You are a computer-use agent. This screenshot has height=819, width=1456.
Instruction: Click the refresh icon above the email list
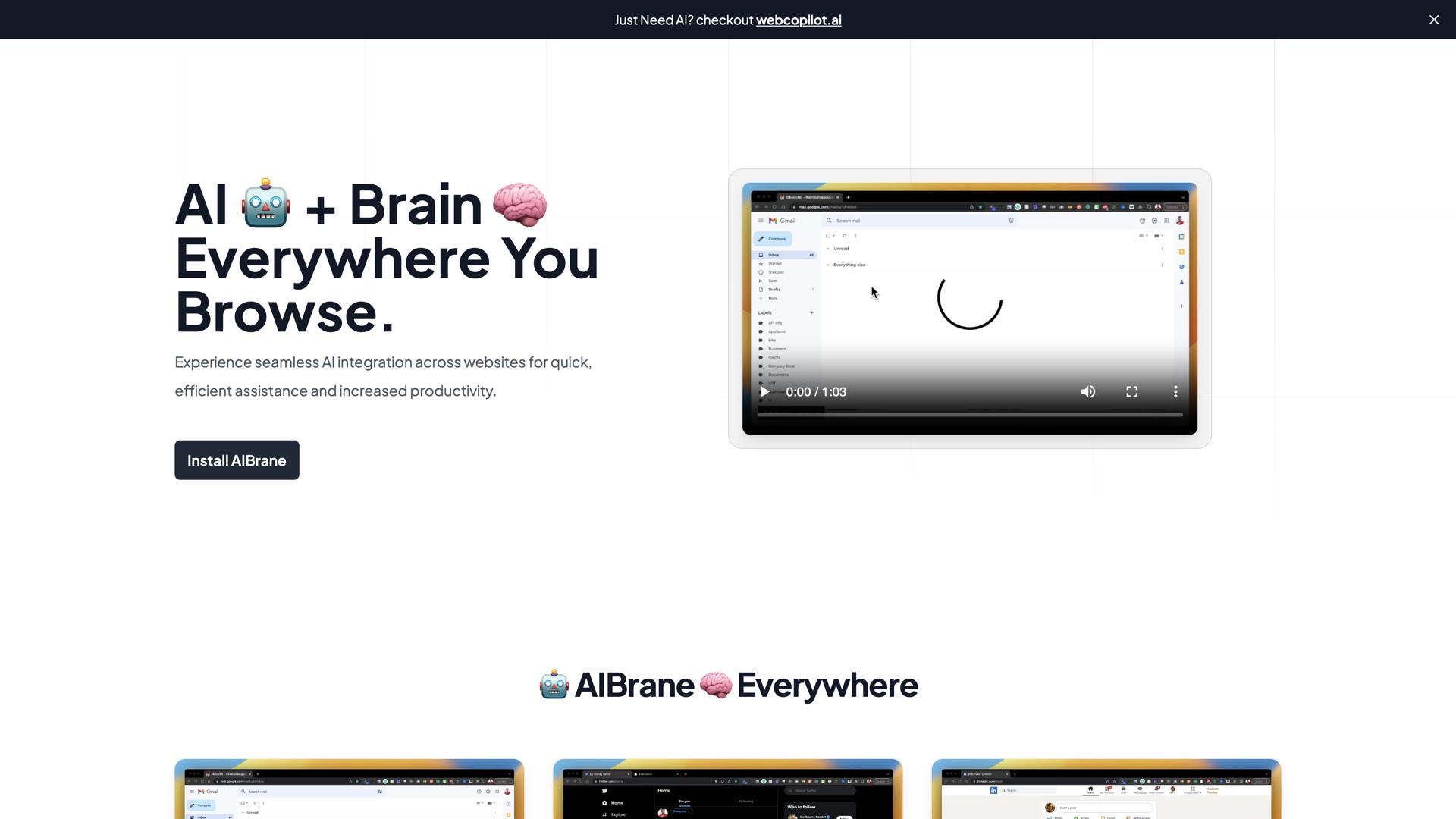(x=845, y=236)
